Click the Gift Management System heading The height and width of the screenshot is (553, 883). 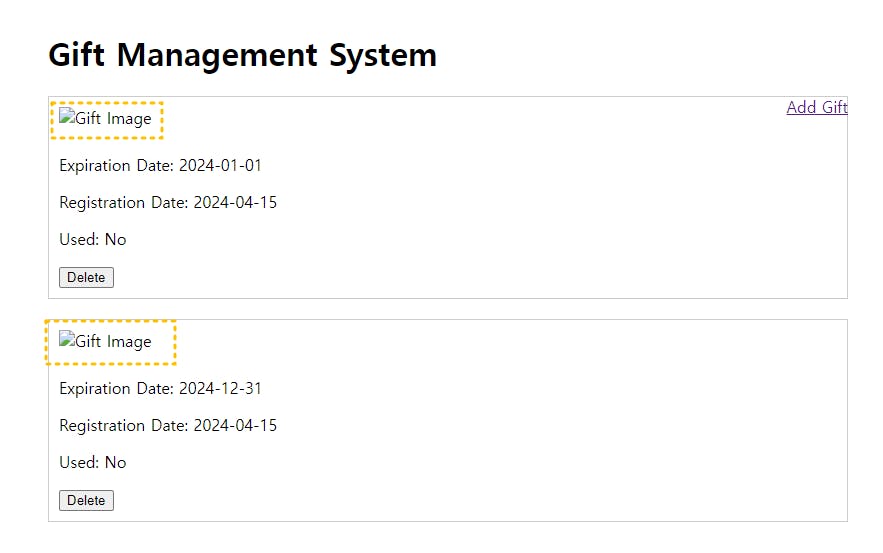(242, 55)
